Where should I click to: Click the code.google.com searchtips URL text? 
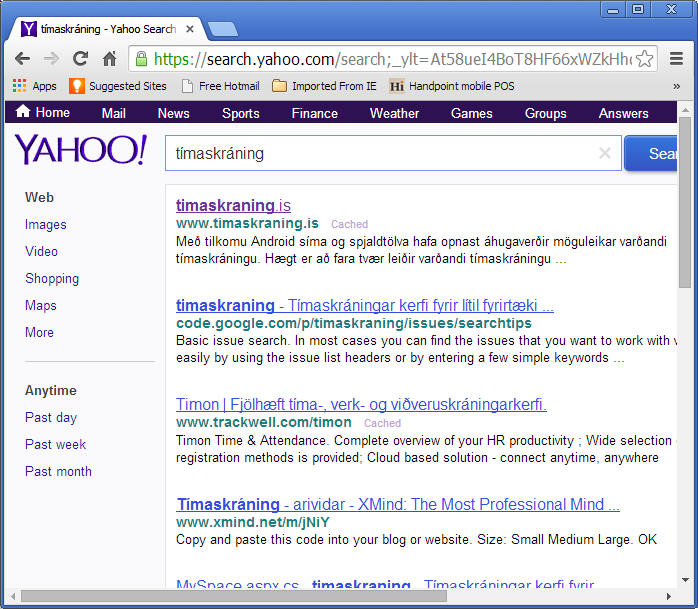(354, 323)
